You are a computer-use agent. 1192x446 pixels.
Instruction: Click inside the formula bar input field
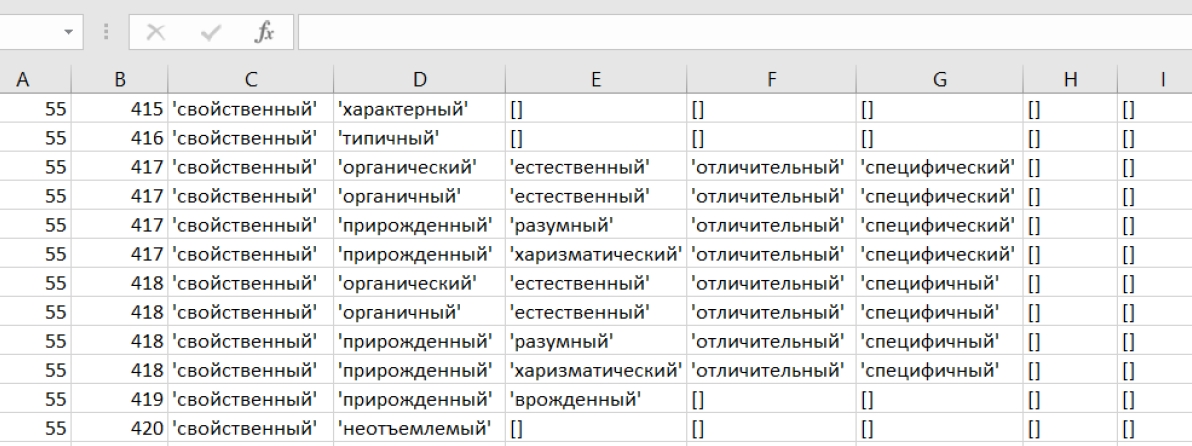[740, 35]
